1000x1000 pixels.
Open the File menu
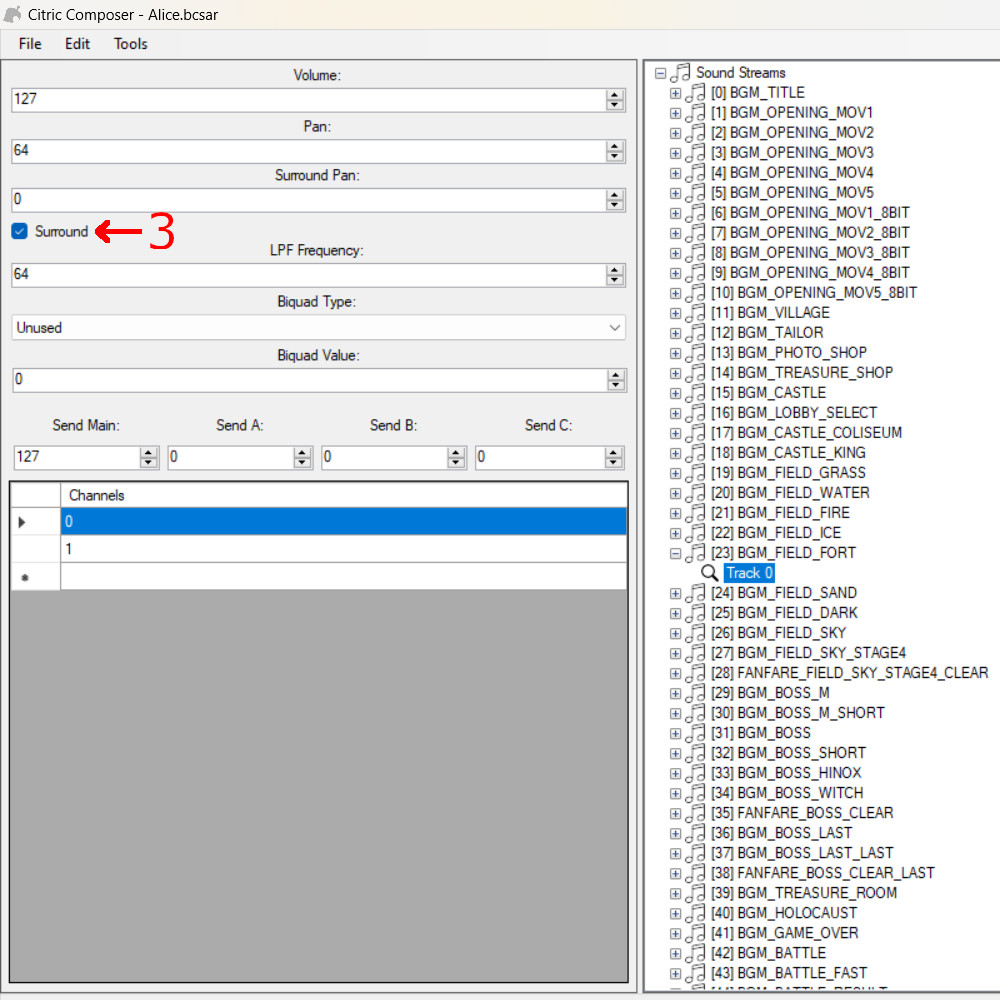(x=30, y=44)
